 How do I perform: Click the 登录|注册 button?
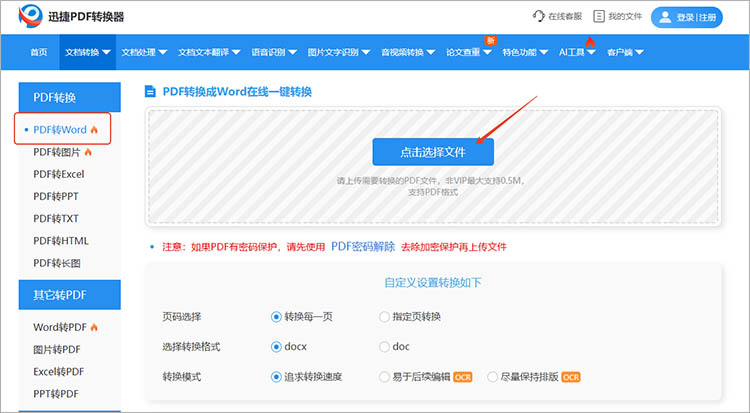[686, 17]
